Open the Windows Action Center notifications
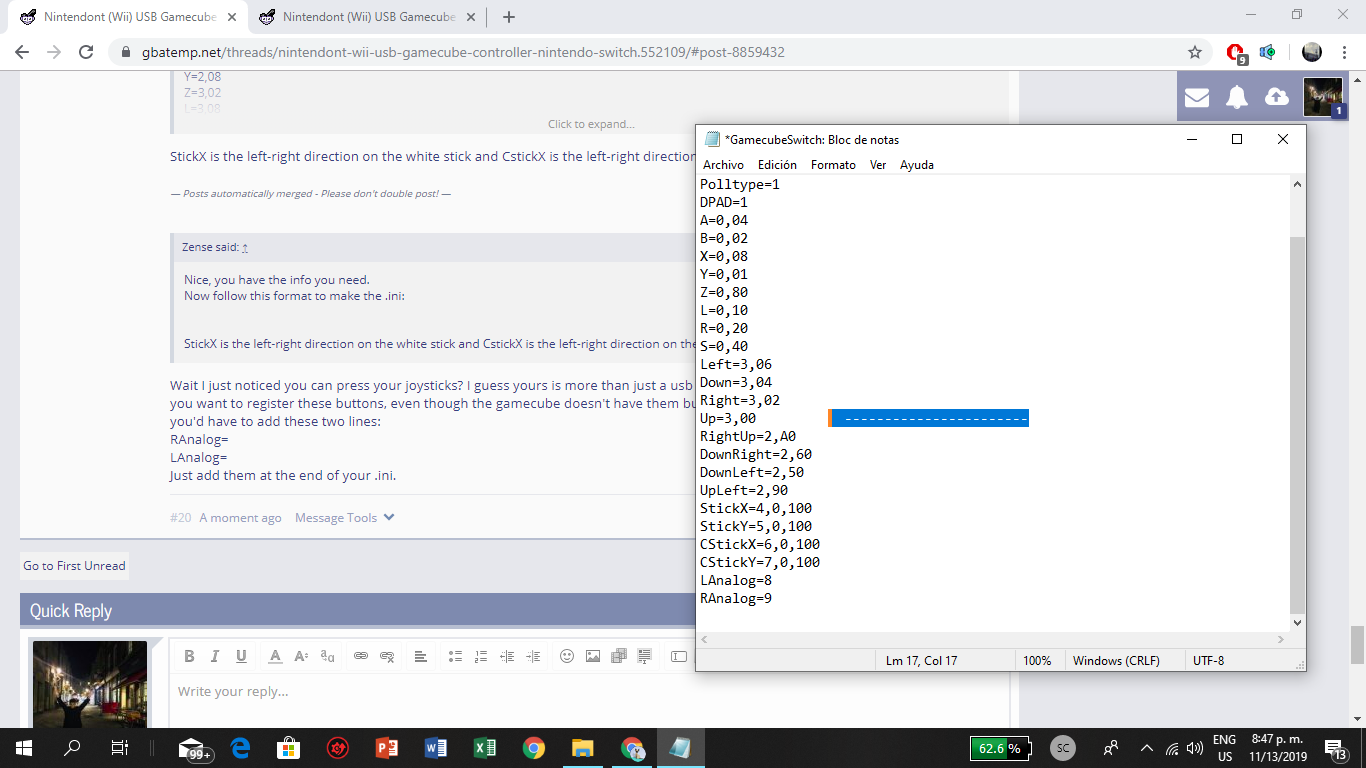 [1334, 748]
